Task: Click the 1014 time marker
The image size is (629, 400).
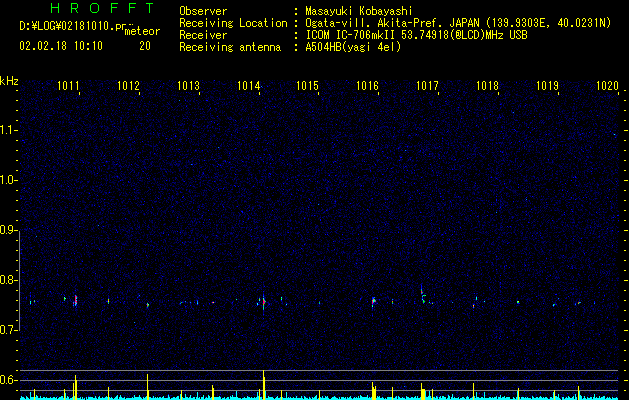Action: 248,85
